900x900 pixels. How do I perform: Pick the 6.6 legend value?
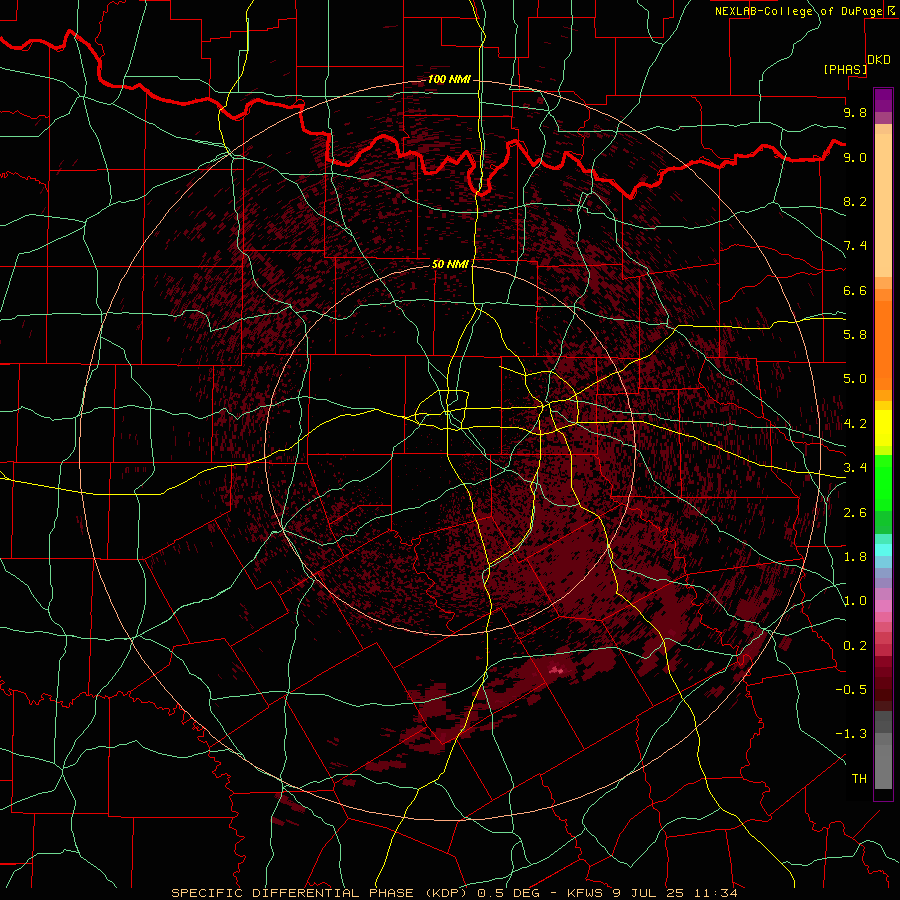pos(855,290)
